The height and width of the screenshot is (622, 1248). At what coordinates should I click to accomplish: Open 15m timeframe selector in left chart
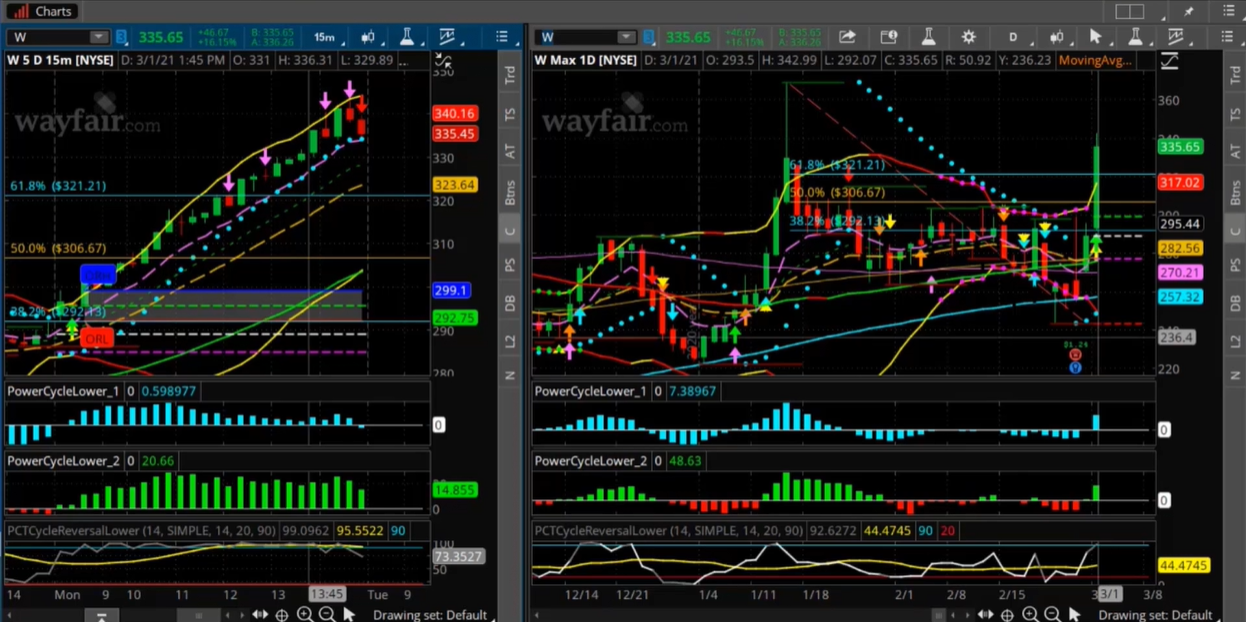point(324,37)
